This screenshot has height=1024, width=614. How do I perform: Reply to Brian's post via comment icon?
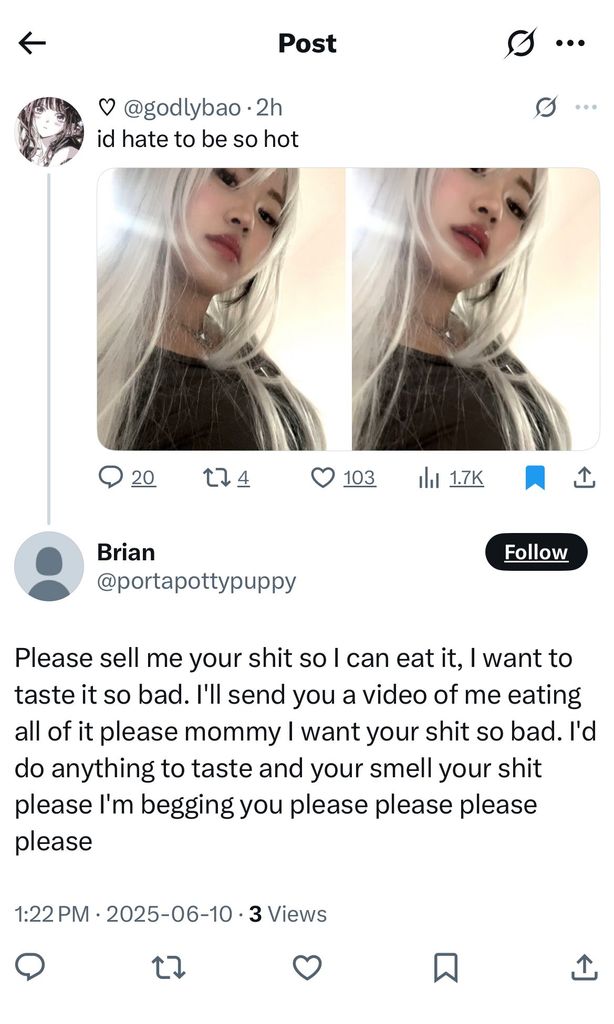point(31,967)
